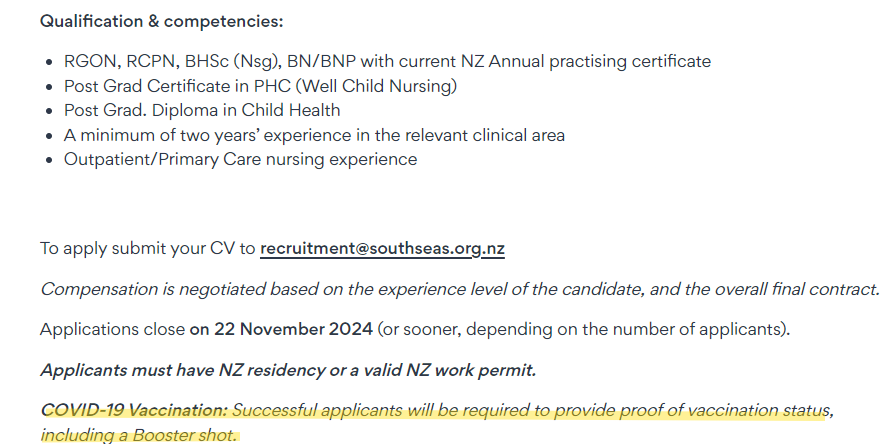Screen dimensions: 892x444
Task: Click the bold 'on 22 November 2024' date
Action: [281, 329]
